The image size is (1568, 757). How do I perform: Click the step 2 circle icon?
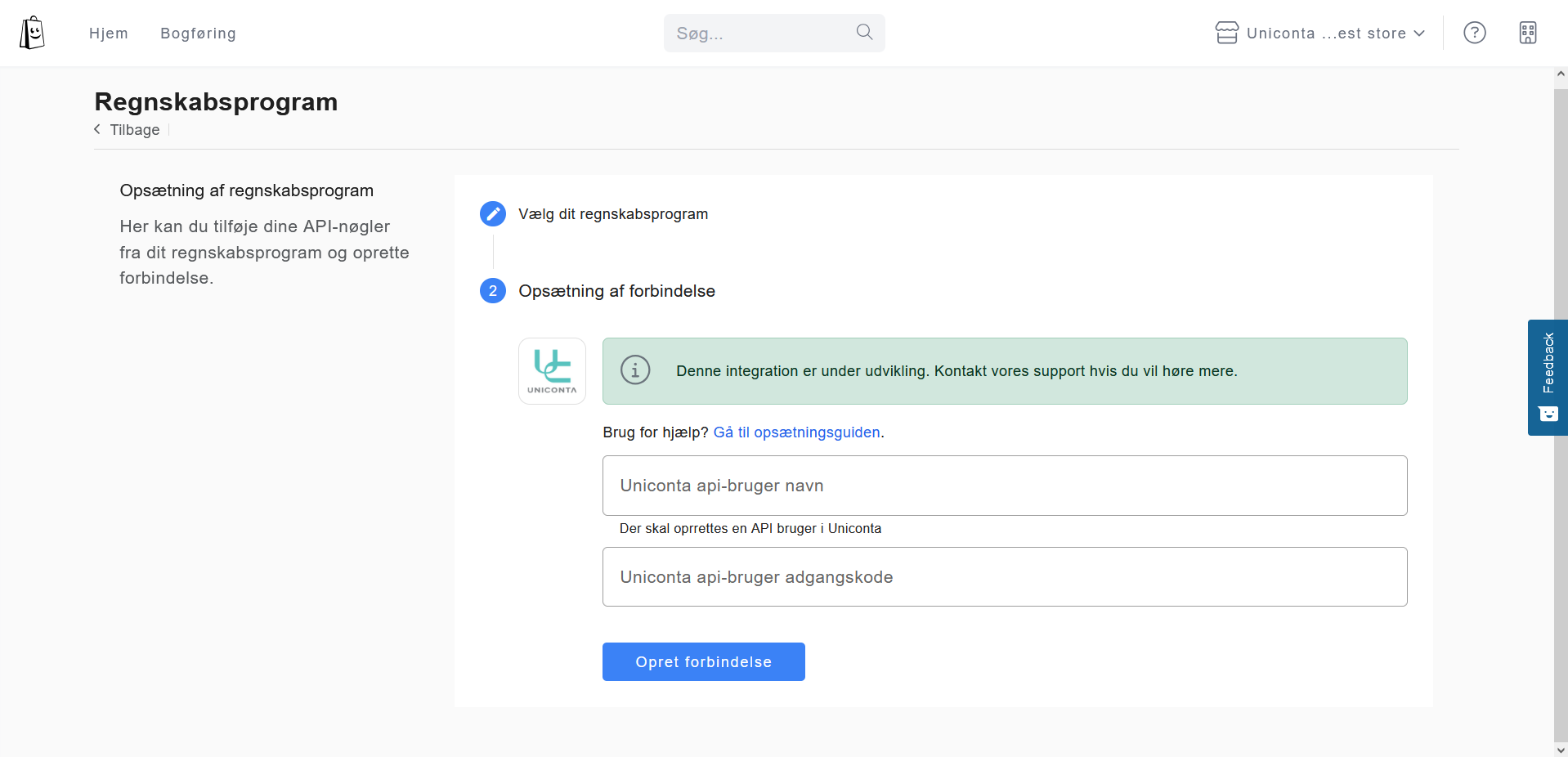point(492,291)
